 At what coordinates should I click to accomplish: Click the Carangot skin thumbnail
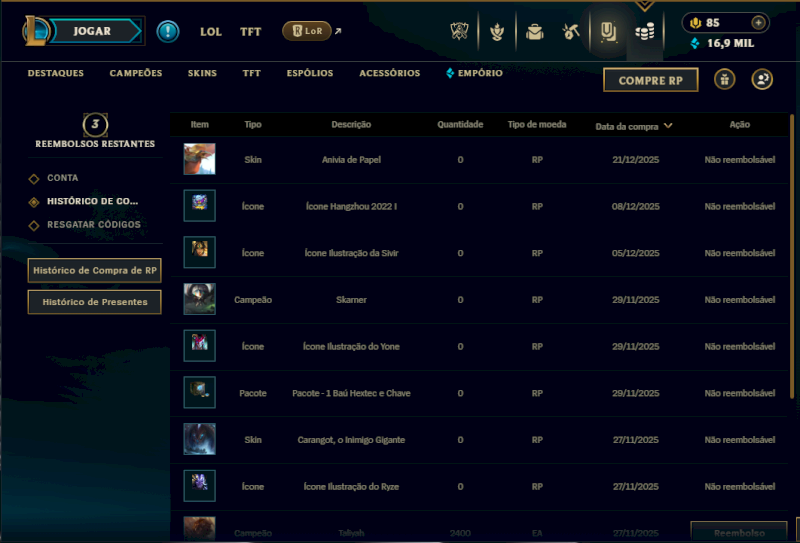click(x=199, y=439)
